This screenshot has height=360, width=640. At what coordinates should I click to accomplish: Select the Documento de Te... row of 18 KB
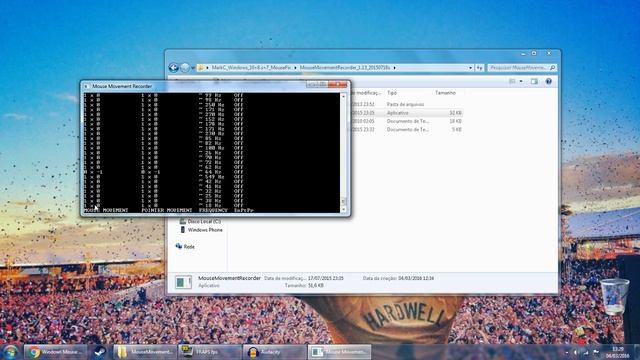(407, 121)
